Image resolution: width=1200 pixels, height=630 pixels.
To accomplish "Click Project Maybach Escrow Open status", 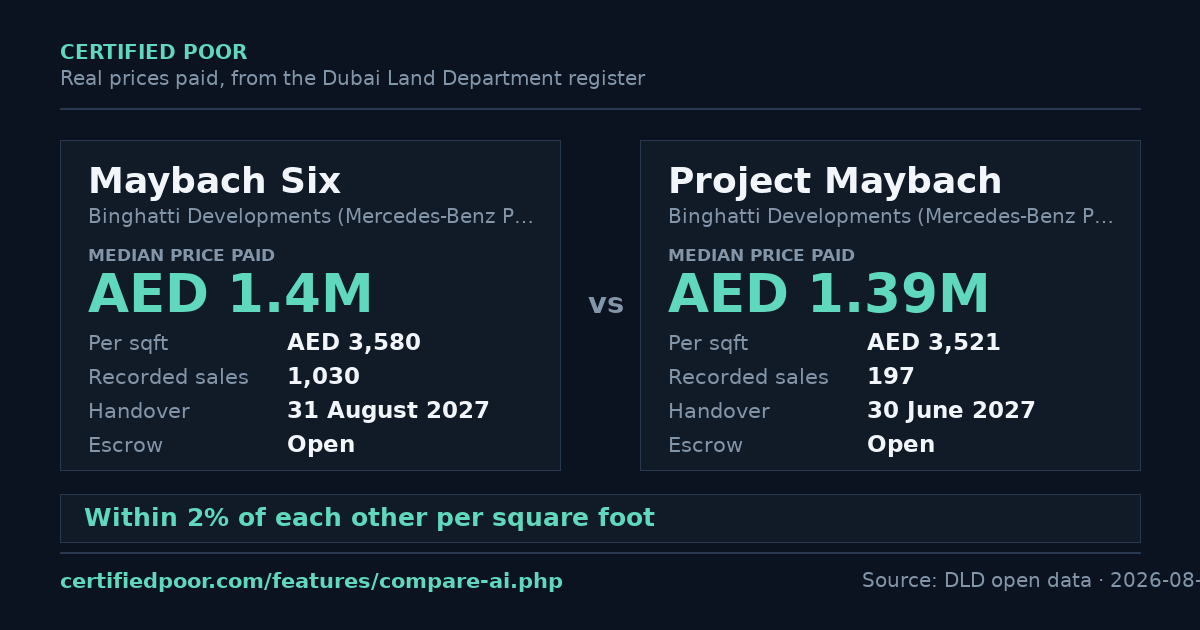I will 901,445.
